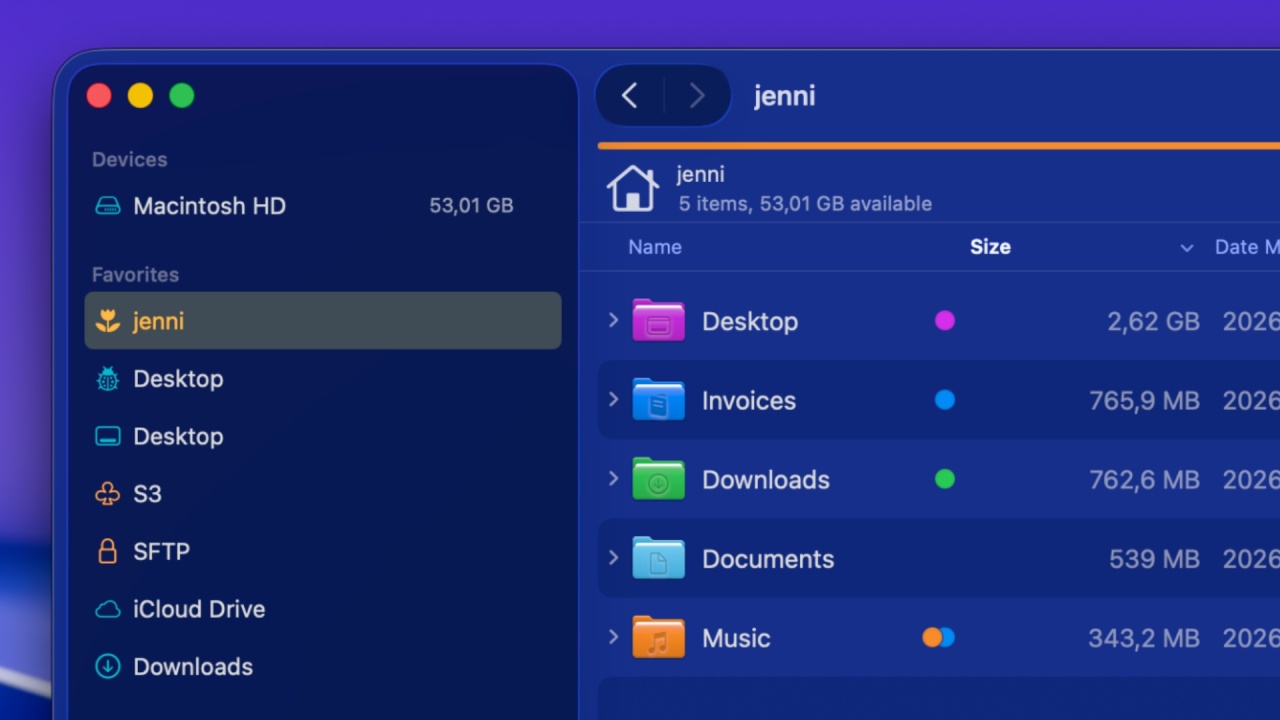
Task: Click the bug icon beside the first Desktop favorite
Action: click(107, 379)
